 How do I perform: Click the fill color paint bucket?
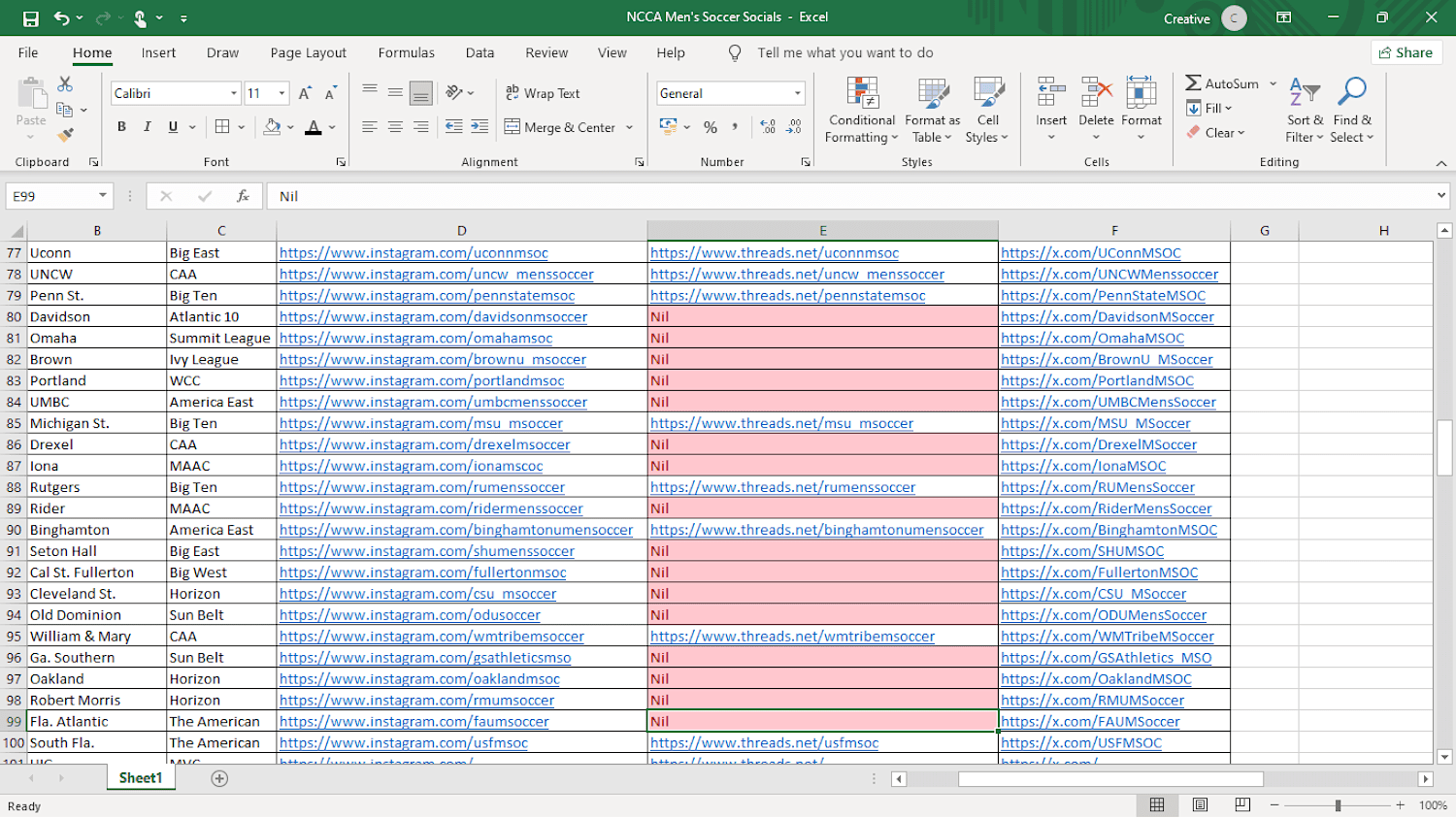[273, 126]
